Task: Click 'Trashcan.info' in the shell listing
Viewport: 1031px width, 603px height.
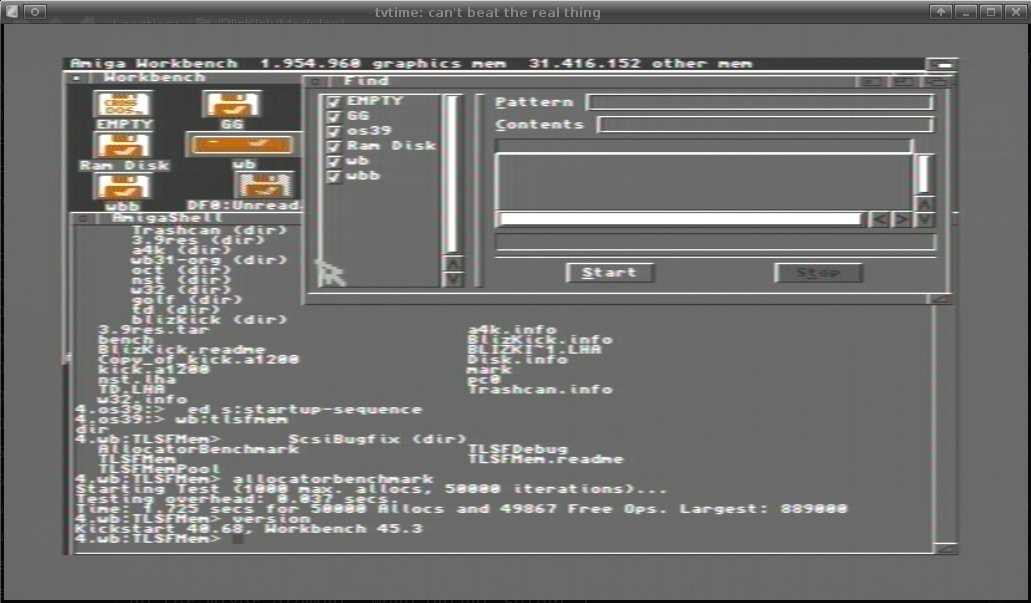Action: pyautogui.click(x=540, y=389)
